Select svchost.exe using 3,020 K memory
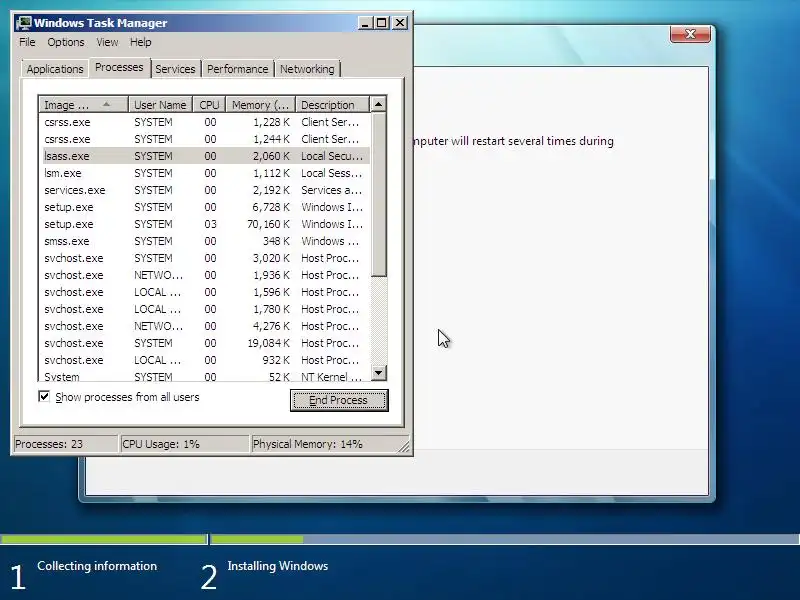Viewport: 800px width, 600px height. tap(205, 258)
